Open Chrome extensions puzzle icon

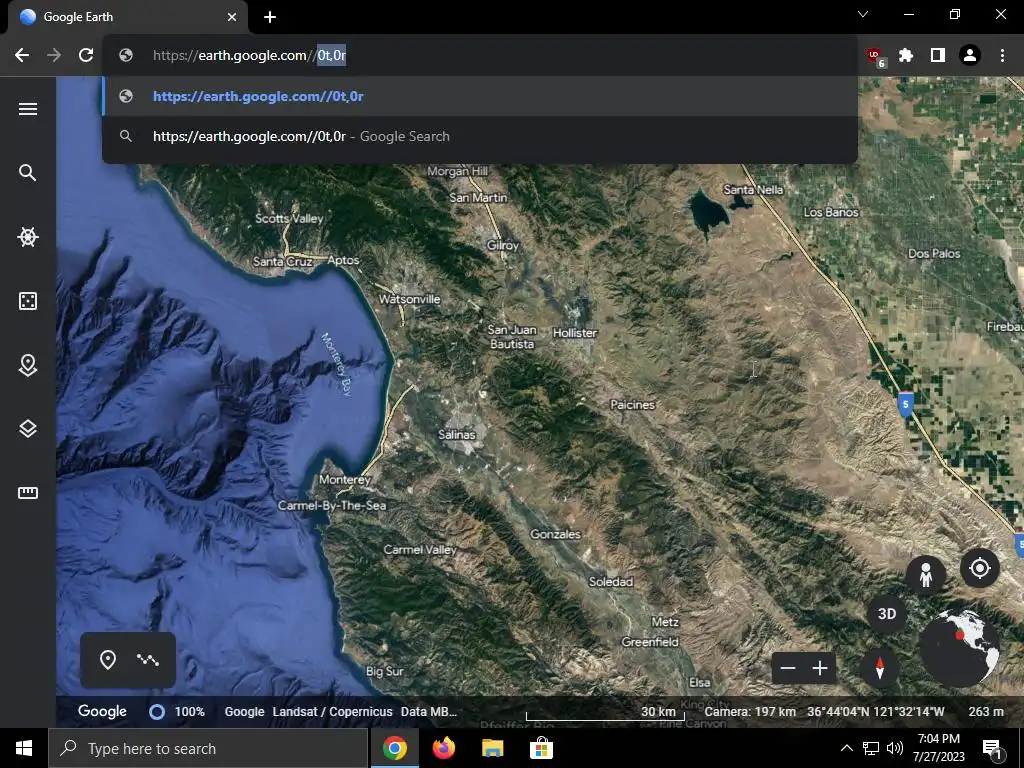(x=906, y=55)
